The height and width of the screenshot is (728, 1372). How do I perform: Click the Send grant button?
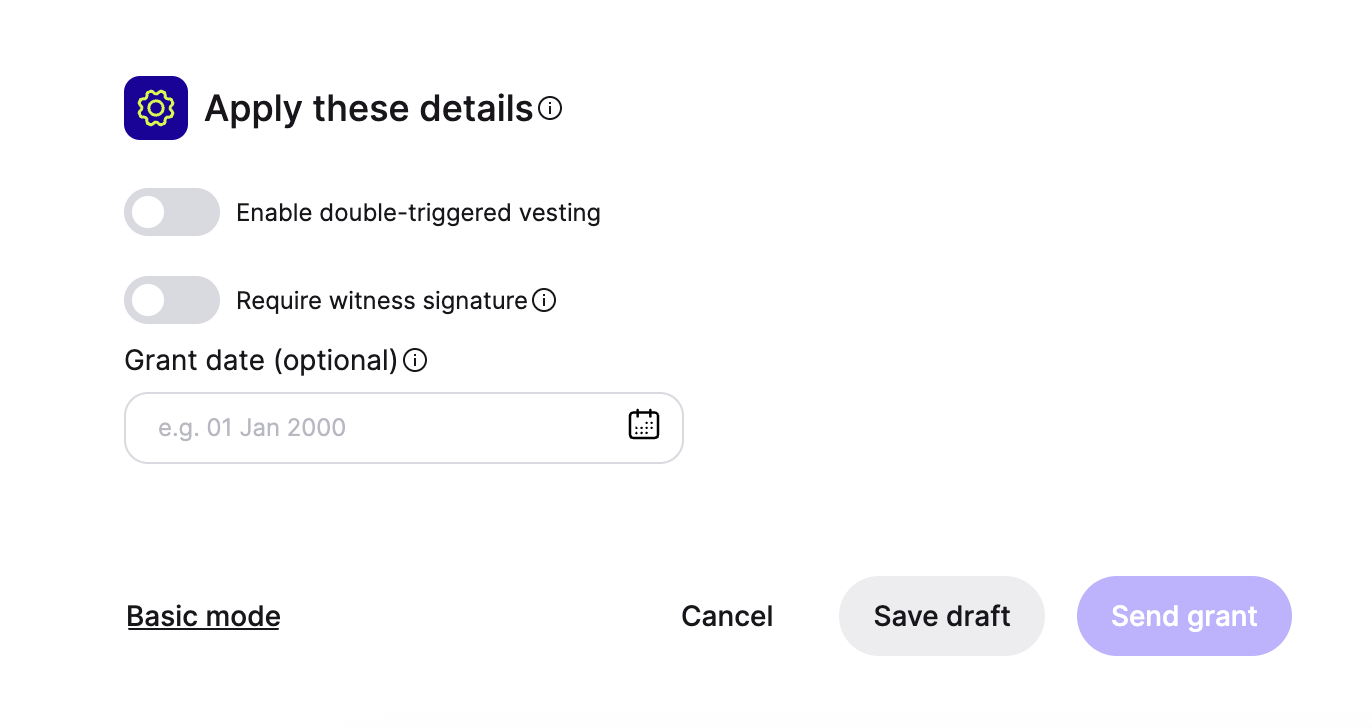(x=1184, y=616)
